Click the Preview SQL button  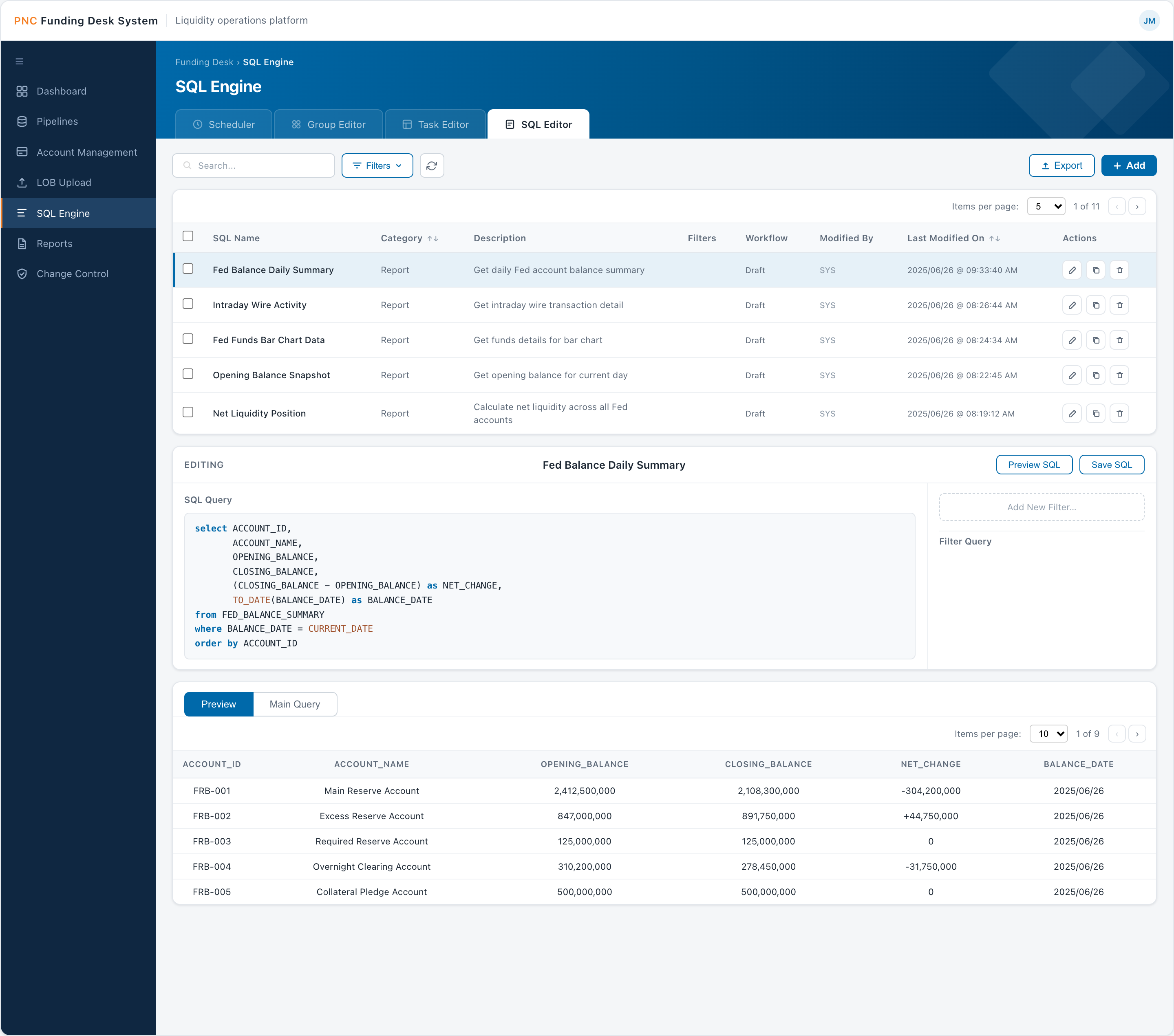(1034, 465)
